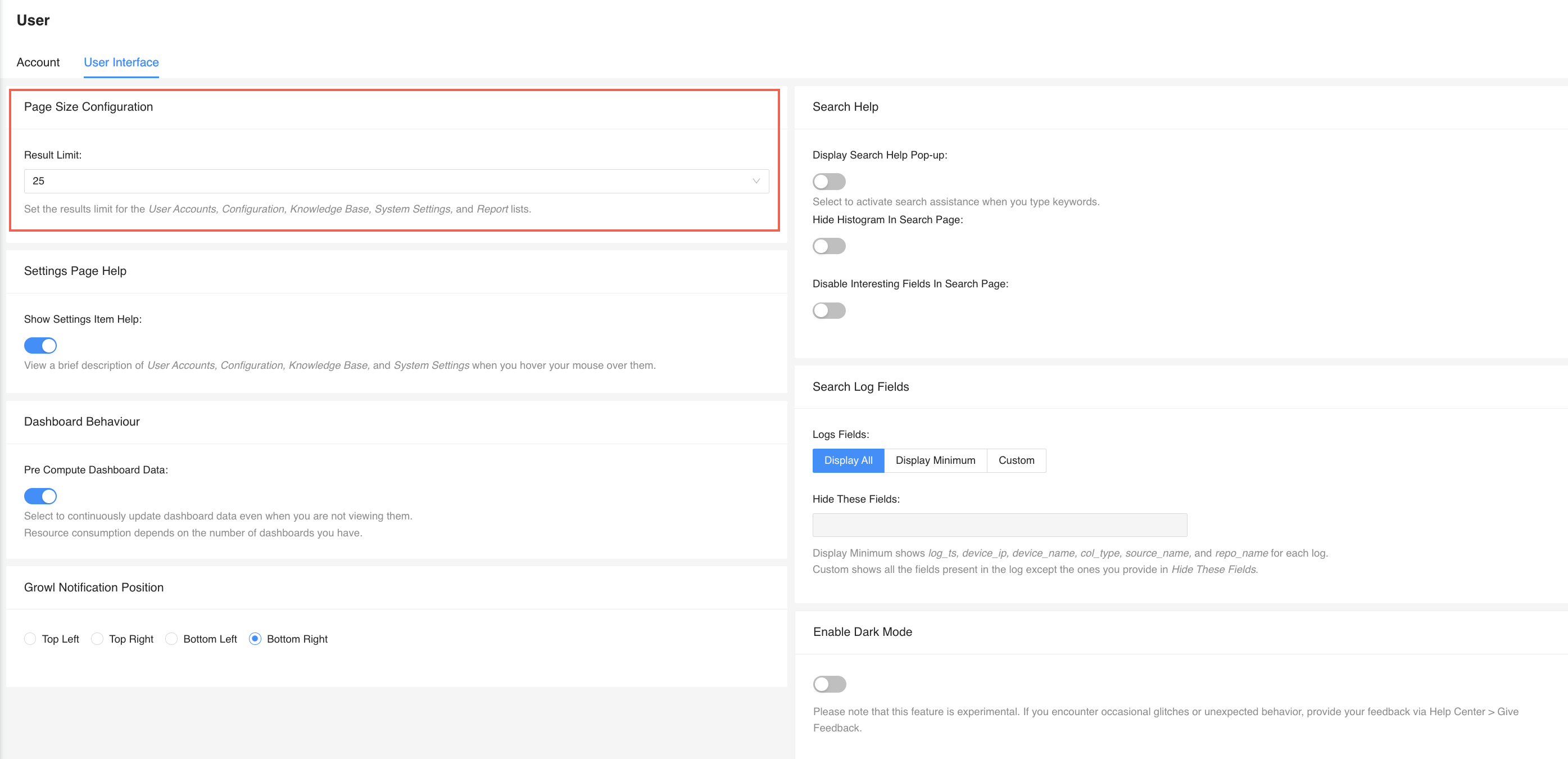
Task: Expand the Result Limit chevron arrow
Action: (x=755, y=181)
